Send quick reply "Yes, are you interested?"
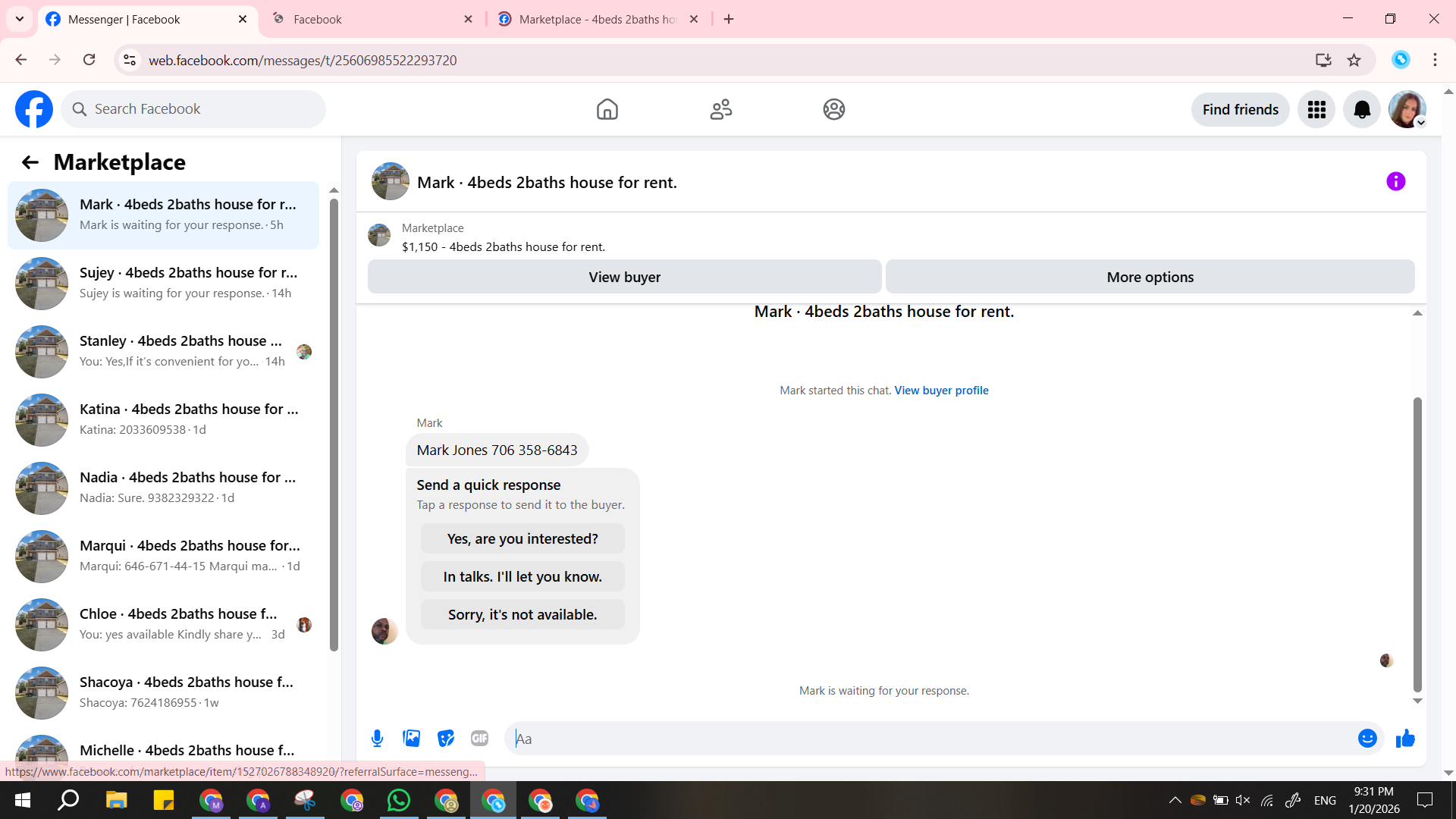This screenshot has height=819, width=1456. point(522,538)
